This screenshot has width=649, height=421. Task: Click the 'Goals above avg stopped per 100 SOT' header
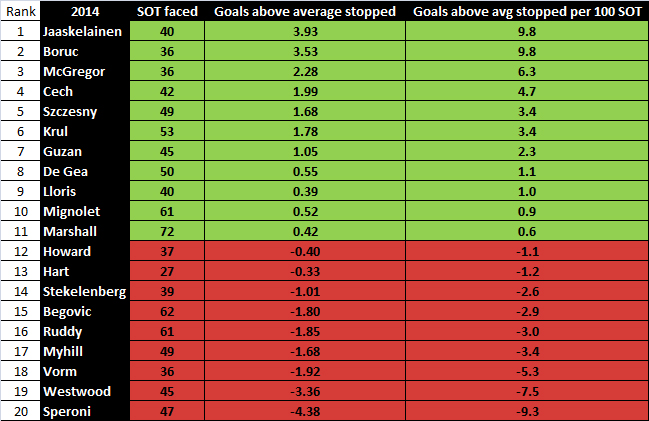coord(521,11)
